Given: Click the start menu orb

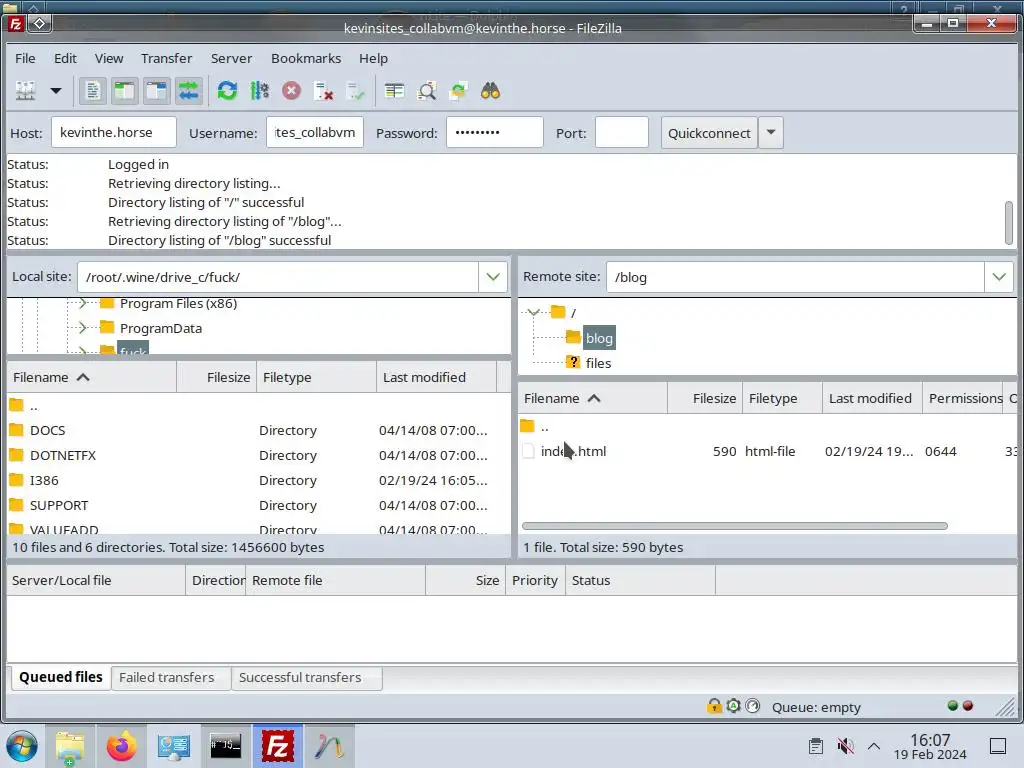Looking at the screenshot, I should (x=22, y=746).
